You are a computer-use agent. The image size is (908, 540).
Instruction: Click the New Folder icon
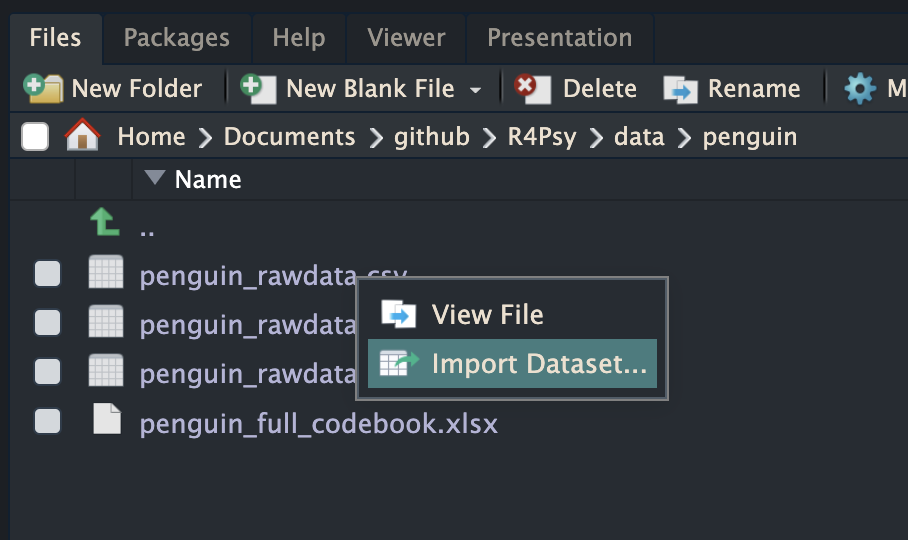pyautogui.click(x=40, y=88)
